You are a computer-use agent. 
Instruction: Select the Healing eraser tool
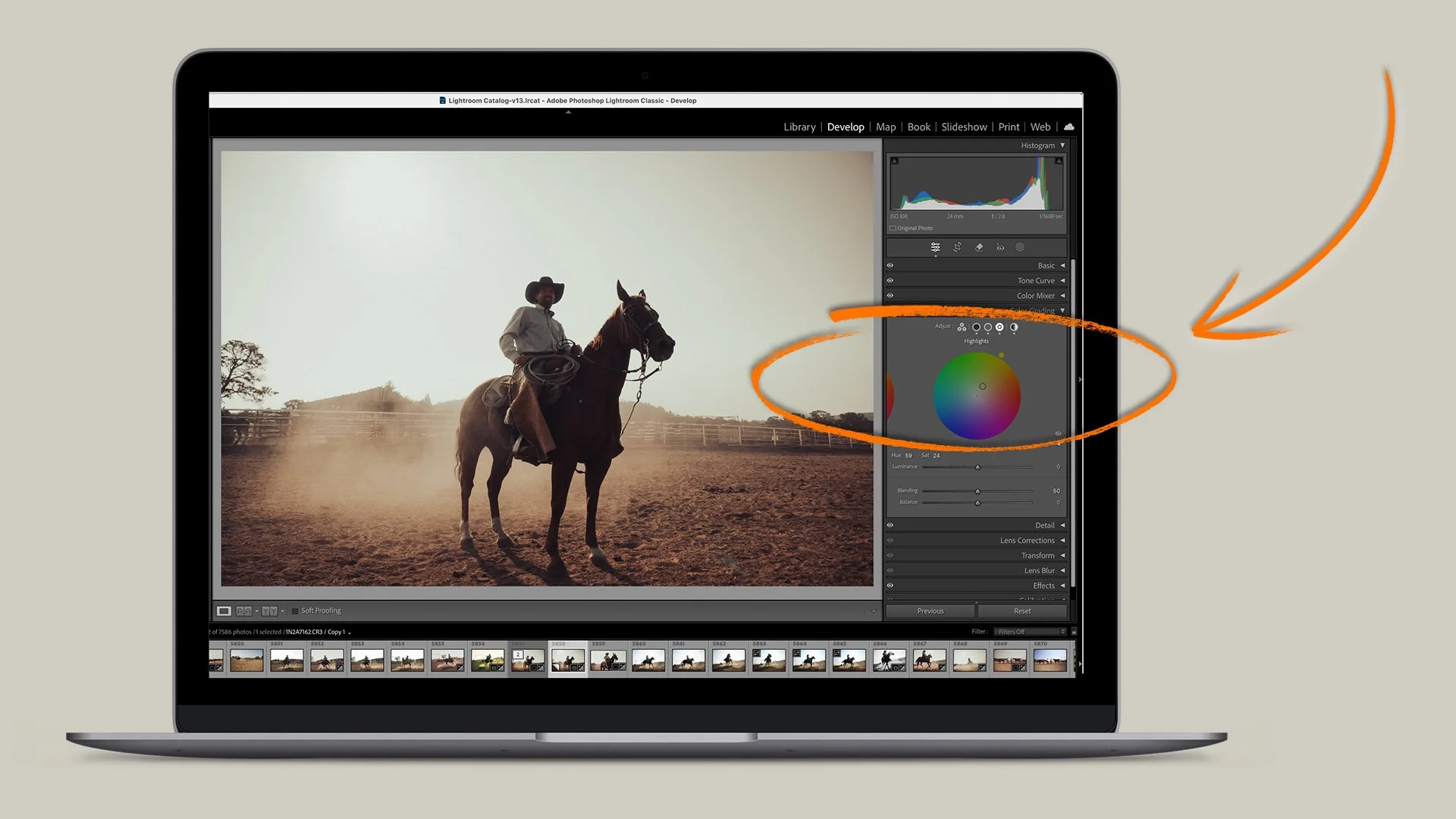979,247
